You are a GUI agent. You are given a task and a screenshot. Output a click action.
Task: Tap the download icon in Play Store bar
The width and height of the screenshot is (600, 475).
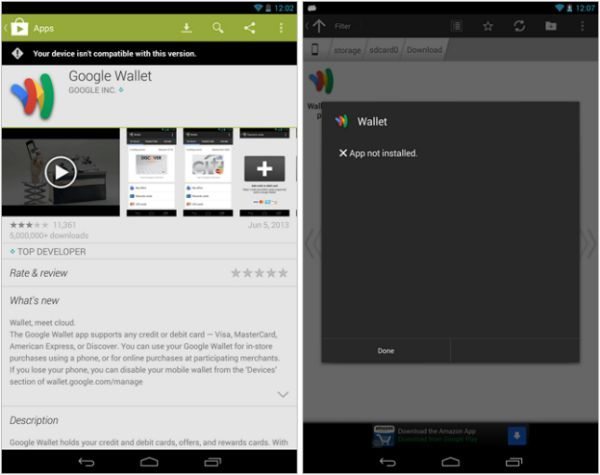click(186, 28)
